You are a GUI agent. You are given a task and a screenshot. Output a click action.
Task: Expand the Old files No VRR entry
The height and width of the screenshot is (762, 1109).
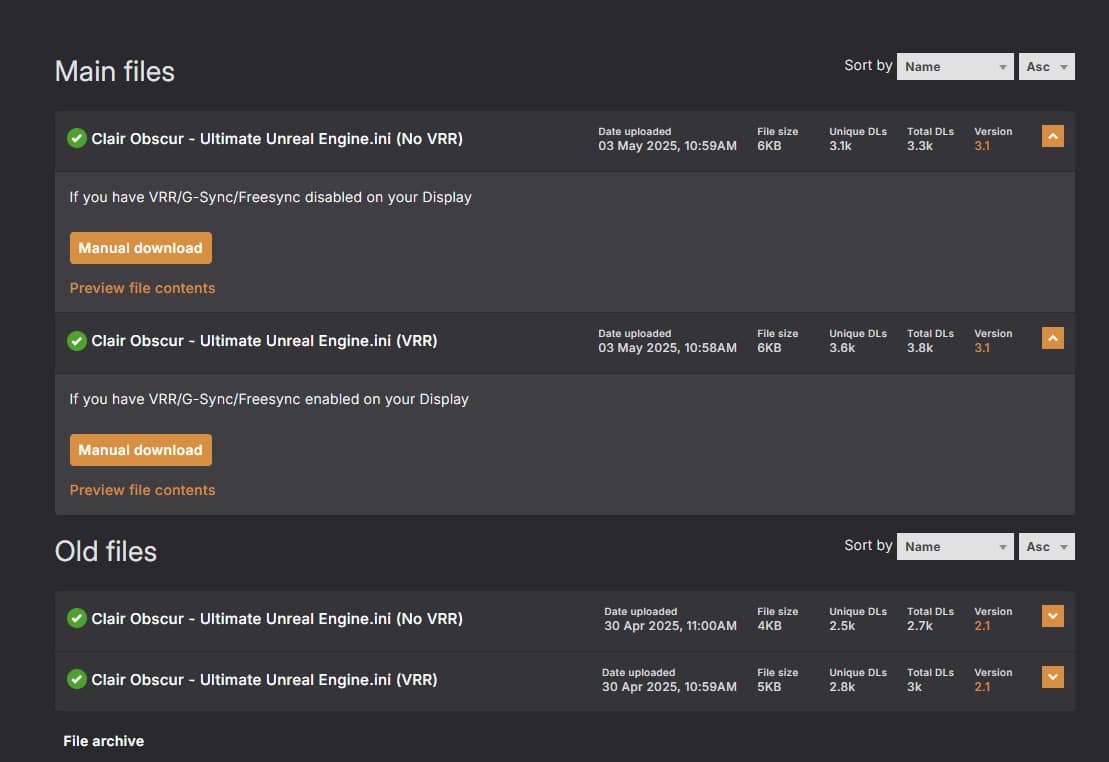tap(1052, 616)
